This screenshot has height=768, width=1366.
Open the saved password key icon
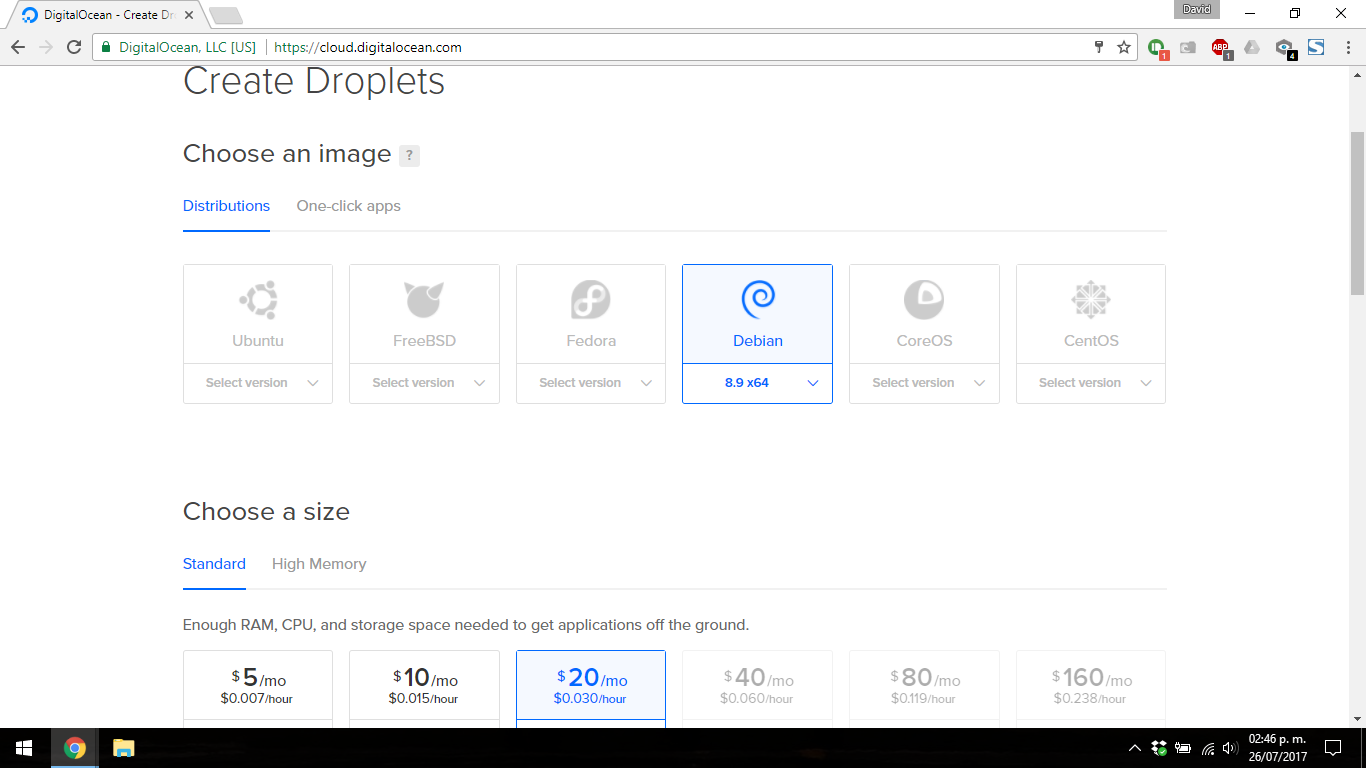[x=1098, y=47]
